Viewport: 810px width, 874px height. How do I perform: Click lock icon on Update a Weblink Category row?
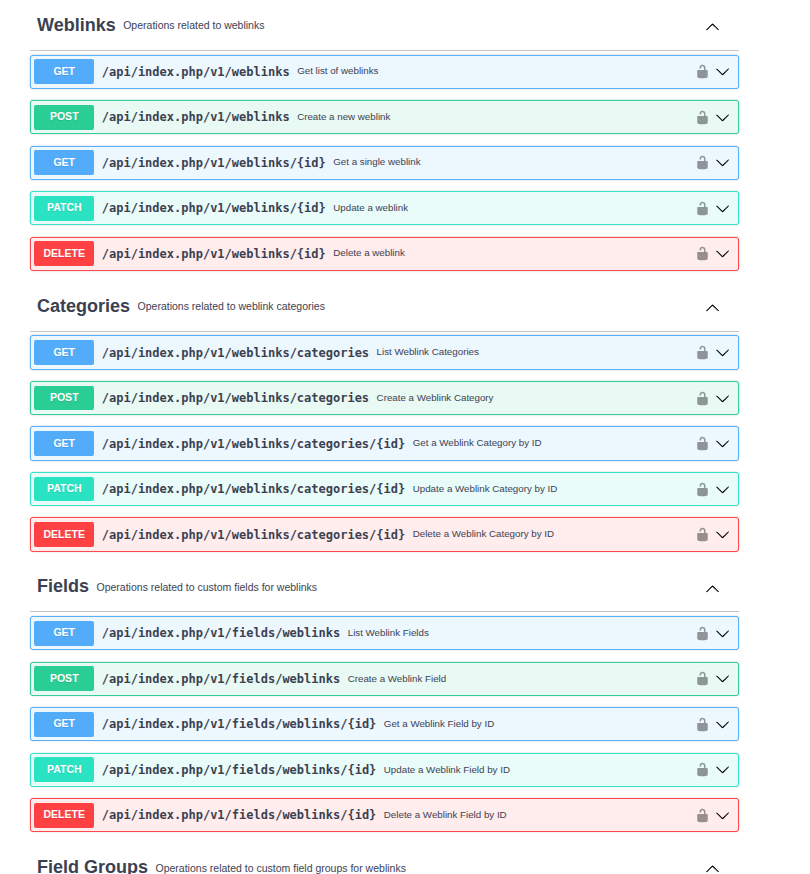(x=702, y=490)
